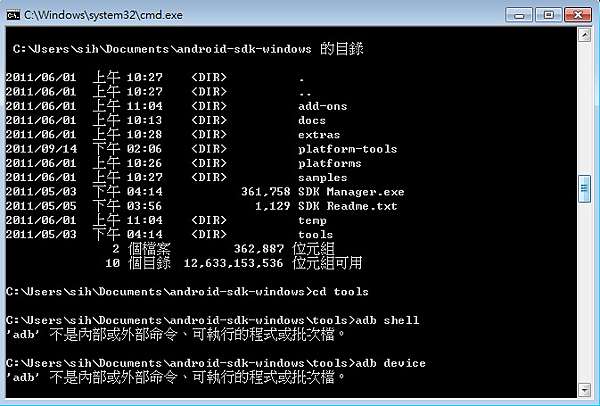
Task: Click the file size 1,129
Action: click(x=272, y=206)
